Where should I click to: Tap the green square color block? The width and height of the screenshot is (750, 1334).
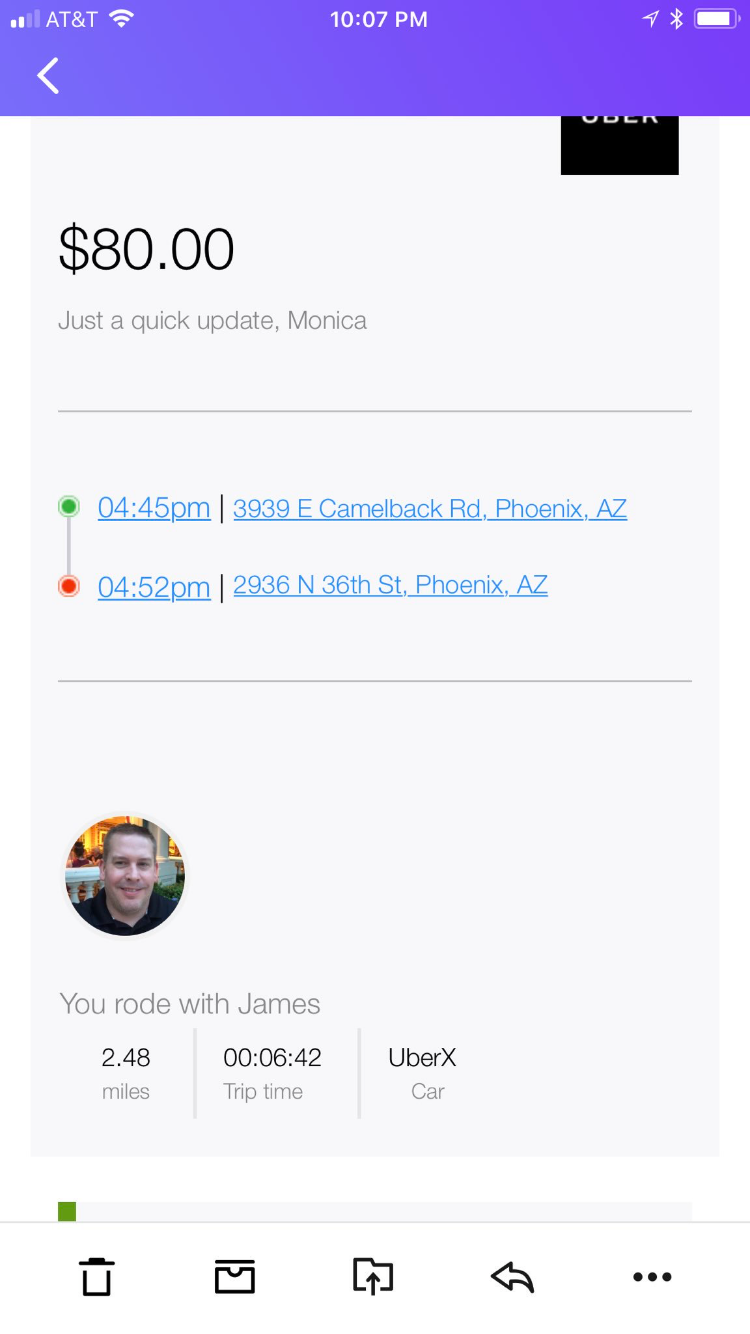(67, 1211)
